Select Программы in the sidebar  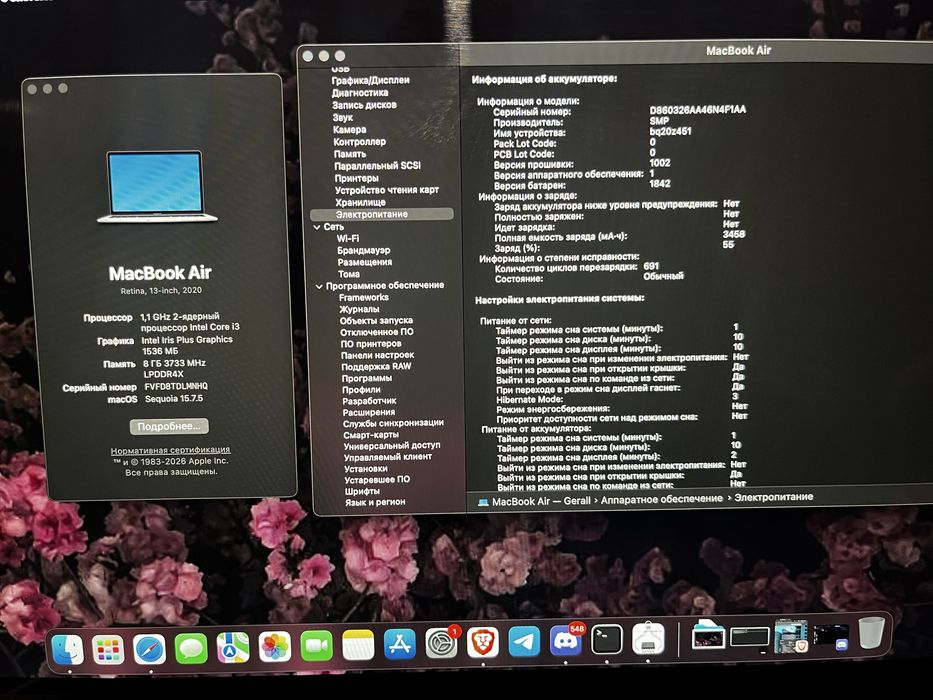pos(367,379)
